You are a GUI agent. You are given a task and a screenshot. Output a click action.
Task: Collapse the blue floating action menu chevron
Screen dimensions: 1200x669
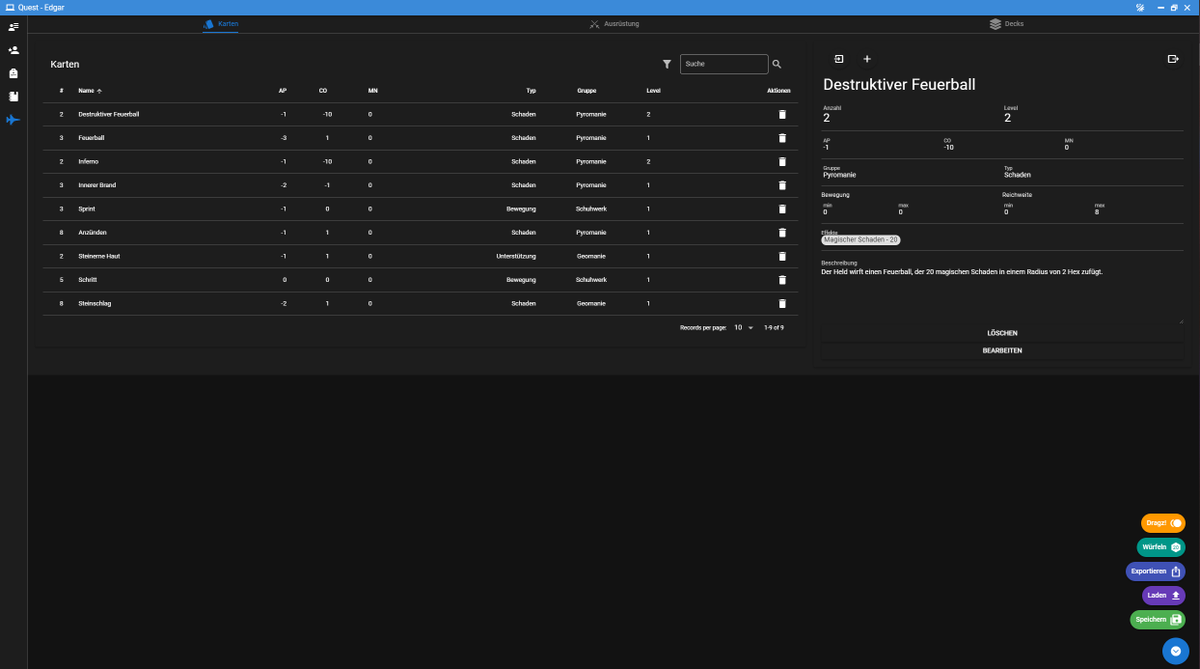click(x=1175, y=651)
